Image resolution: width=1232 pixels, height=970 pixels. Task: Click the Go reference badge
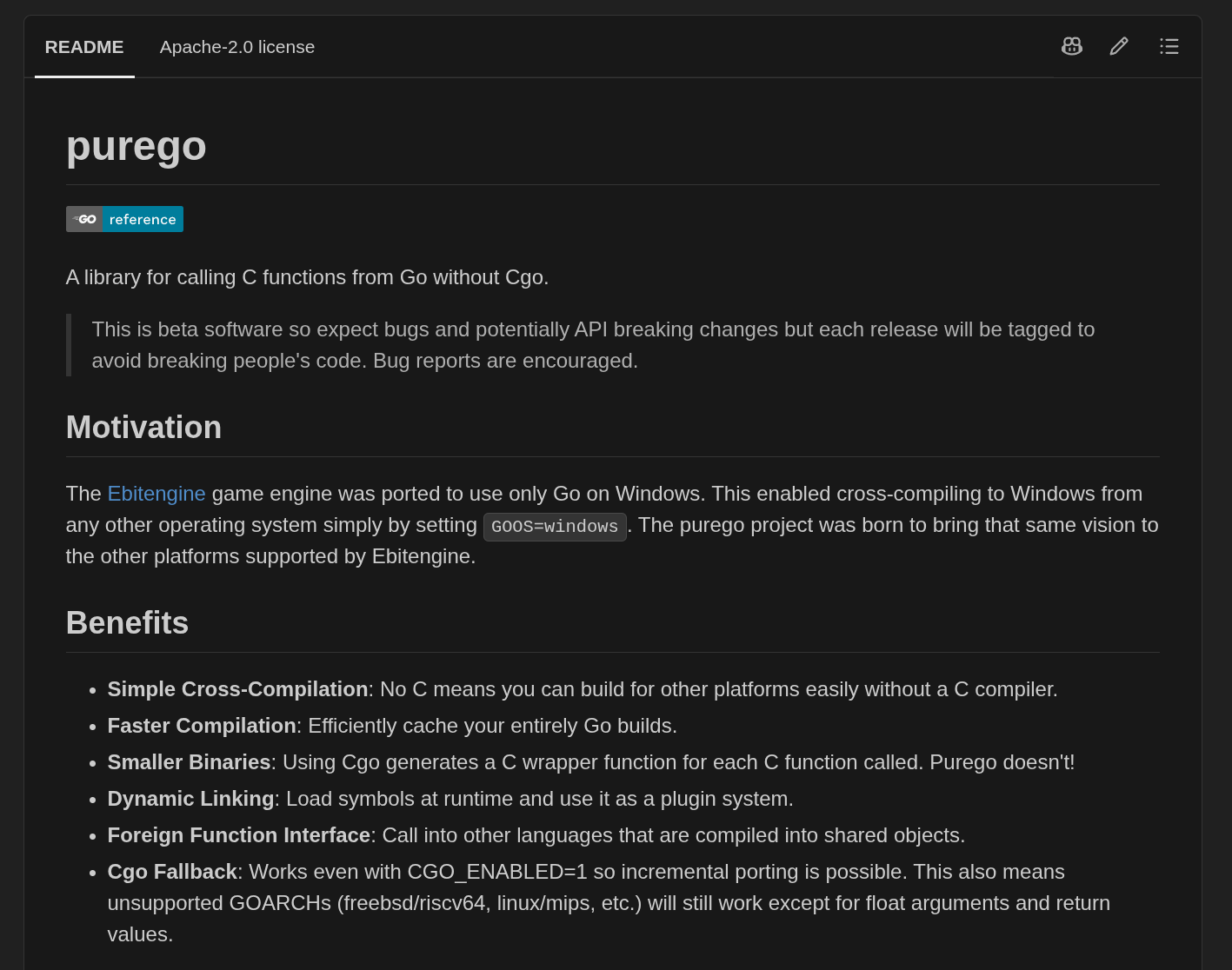click(124, 219)
